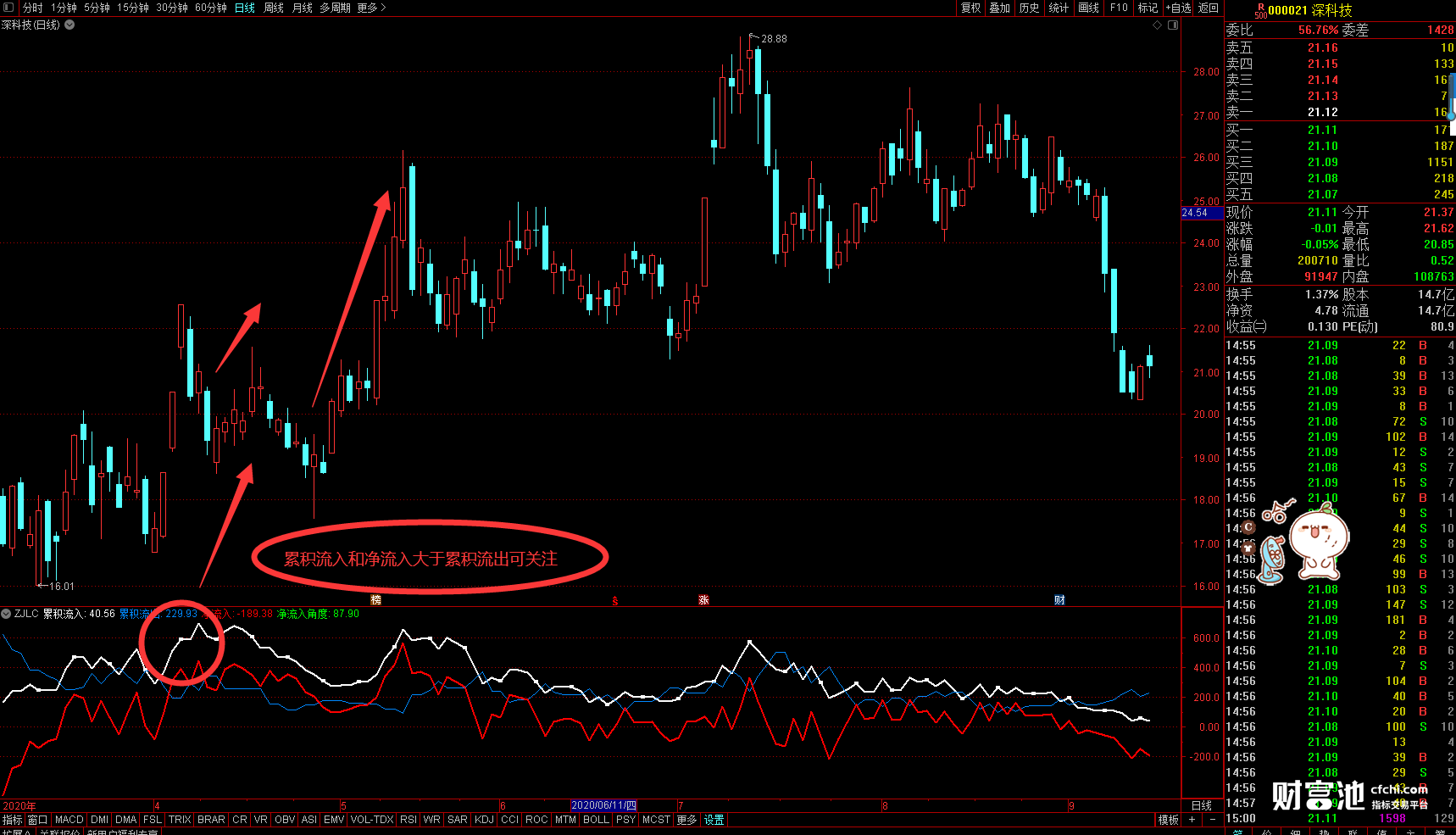The height and width of the screenshot is (835, 1456).
Task: Enable the KDJ indicator
Action: coord(484,820)
